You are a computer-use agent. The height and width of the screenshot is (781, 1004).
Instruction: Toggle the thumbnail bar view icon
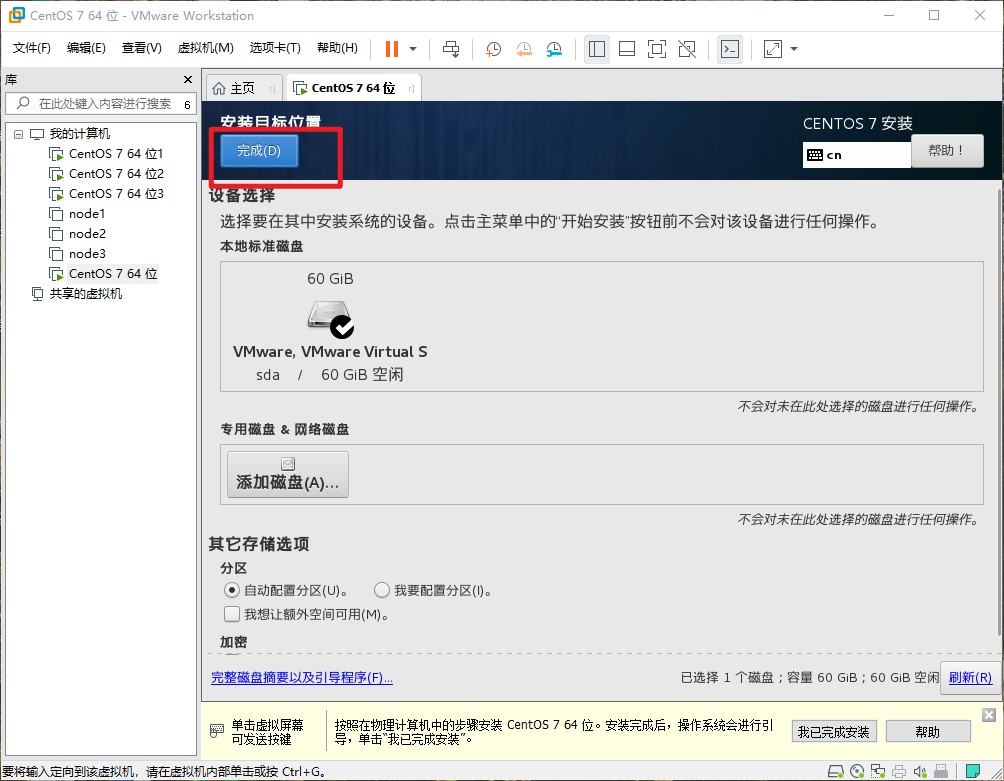tap(627, 49)
